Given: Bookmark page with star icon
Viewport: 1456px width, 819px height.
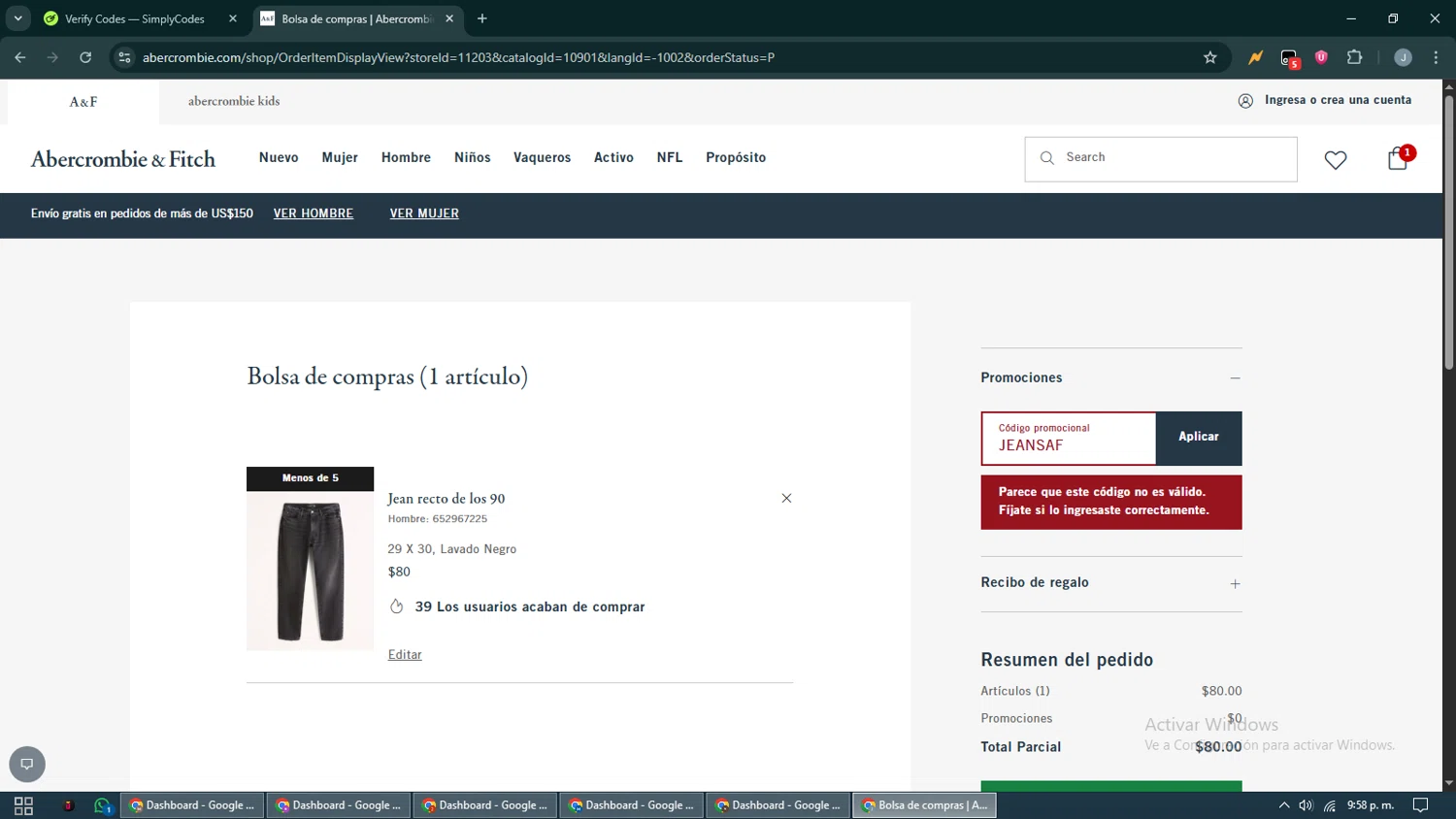Looking at the screenshot, I should point(1209,57).
